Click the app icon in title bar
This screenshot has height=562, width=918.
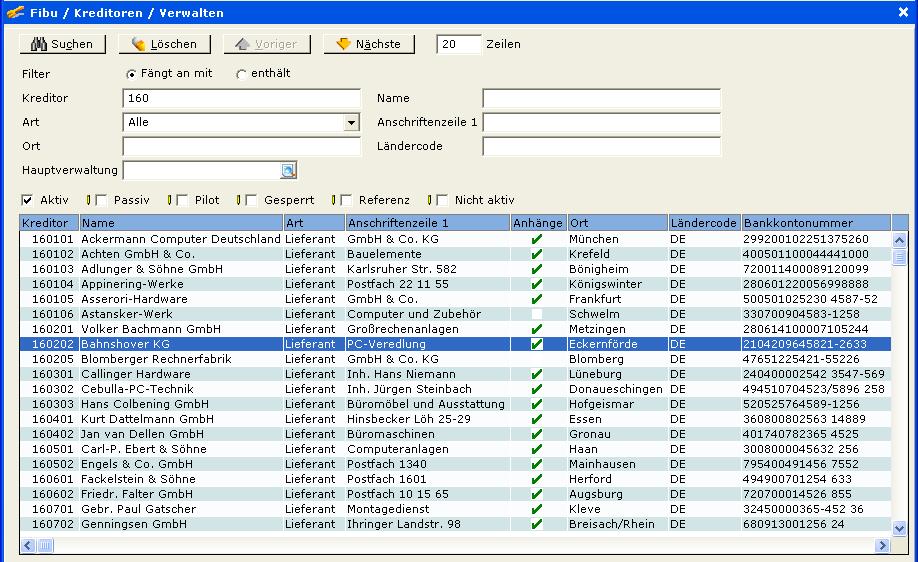(16, 12)
